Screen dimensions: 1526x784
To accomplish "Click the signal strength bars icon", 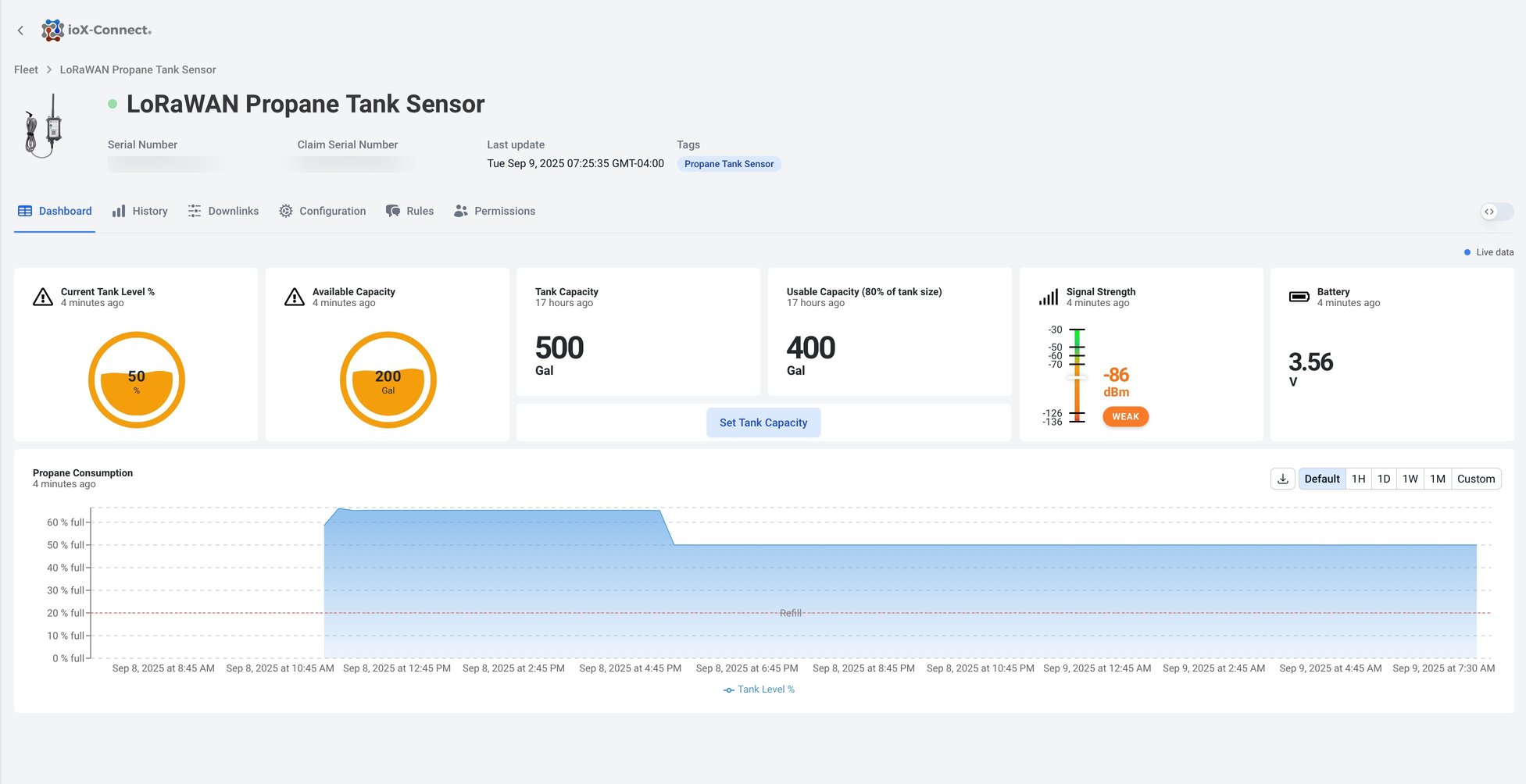I will 1048,296.
